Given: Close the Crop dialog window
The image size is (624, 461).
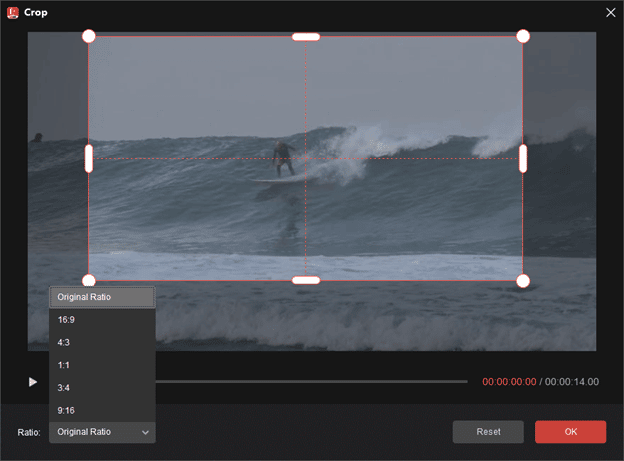Looking at the screenshot, I should click(x=610, y=12).
